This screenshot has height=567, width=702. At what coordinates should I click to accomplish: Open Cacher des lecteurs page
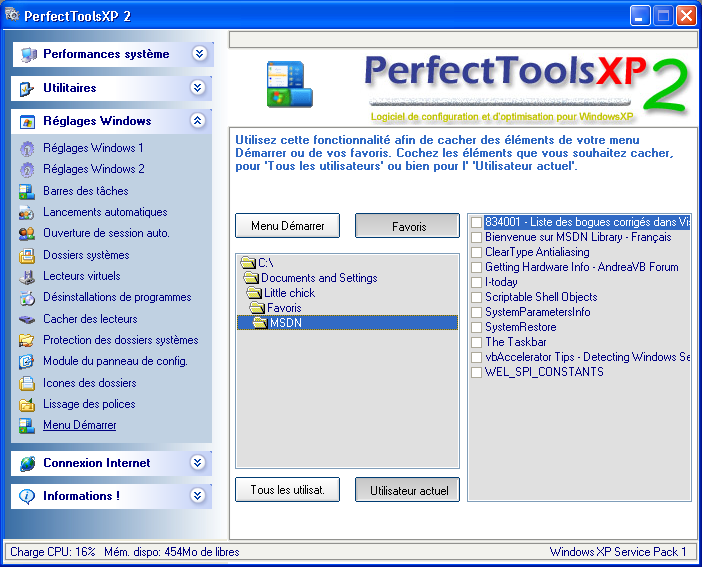click(x=90, y=319)
